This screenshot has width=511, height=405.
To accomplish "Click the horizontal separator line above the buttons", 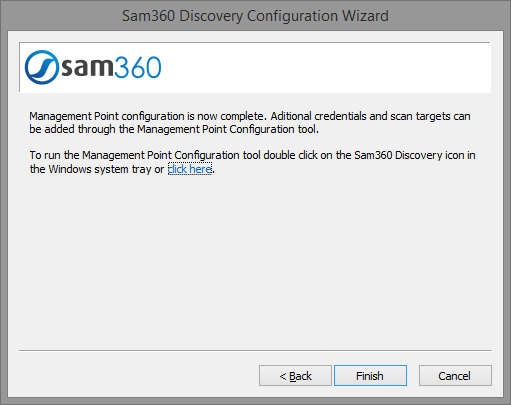I will (255, 350).
